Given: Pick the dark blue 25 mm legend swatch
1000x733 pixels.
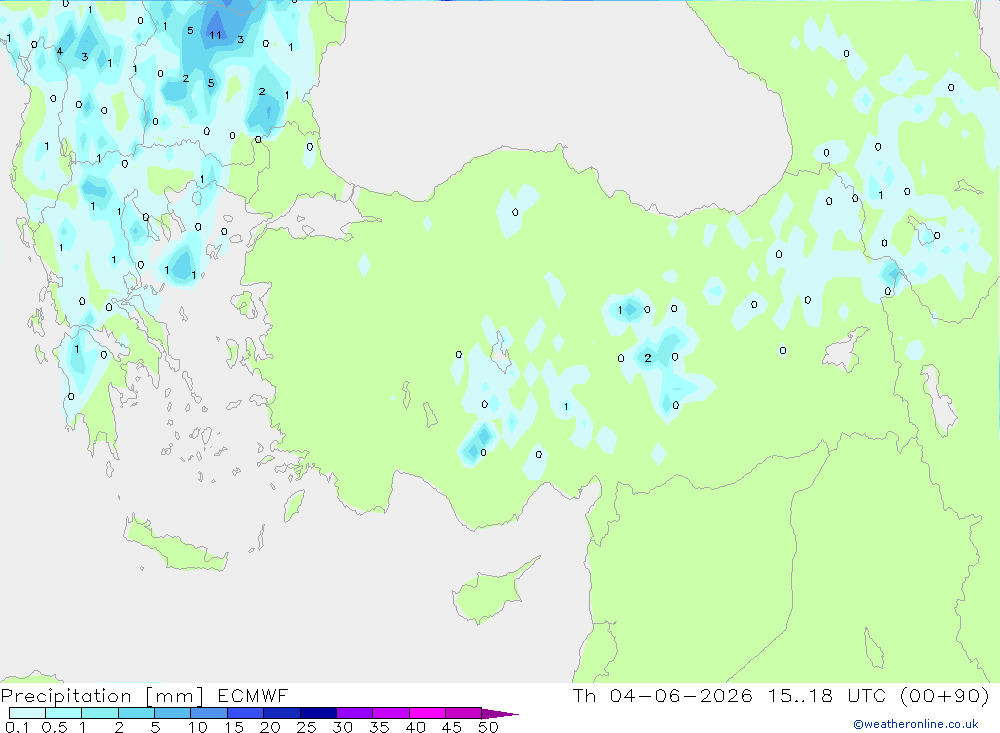Looking at the screenshot, I should [318, 713].
